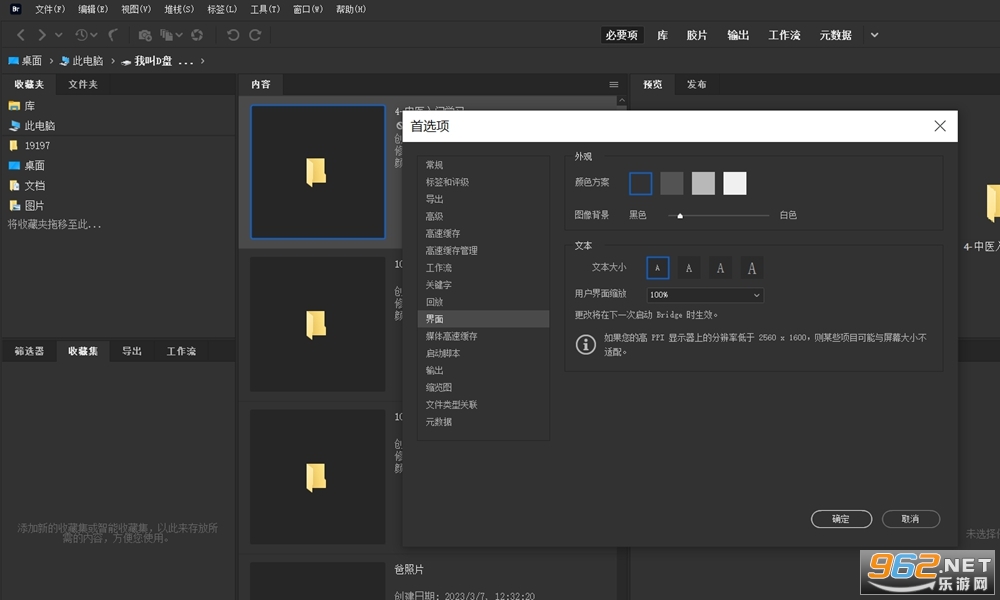Screen dimensions: 1000x600
Task: Switch to the 元数据 workspace
Action: pos(835,35)
